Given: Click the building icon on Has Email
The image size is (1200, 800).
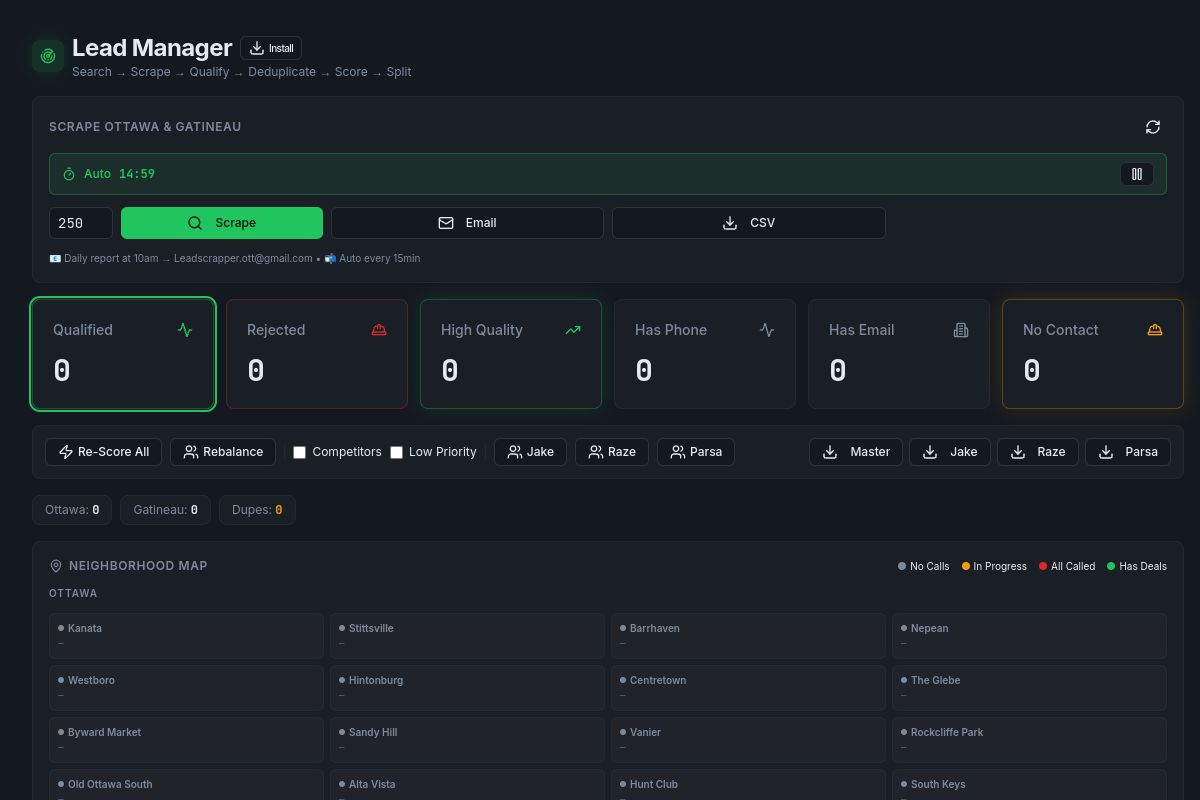Looking at the screenshot, I should point(961,330).
